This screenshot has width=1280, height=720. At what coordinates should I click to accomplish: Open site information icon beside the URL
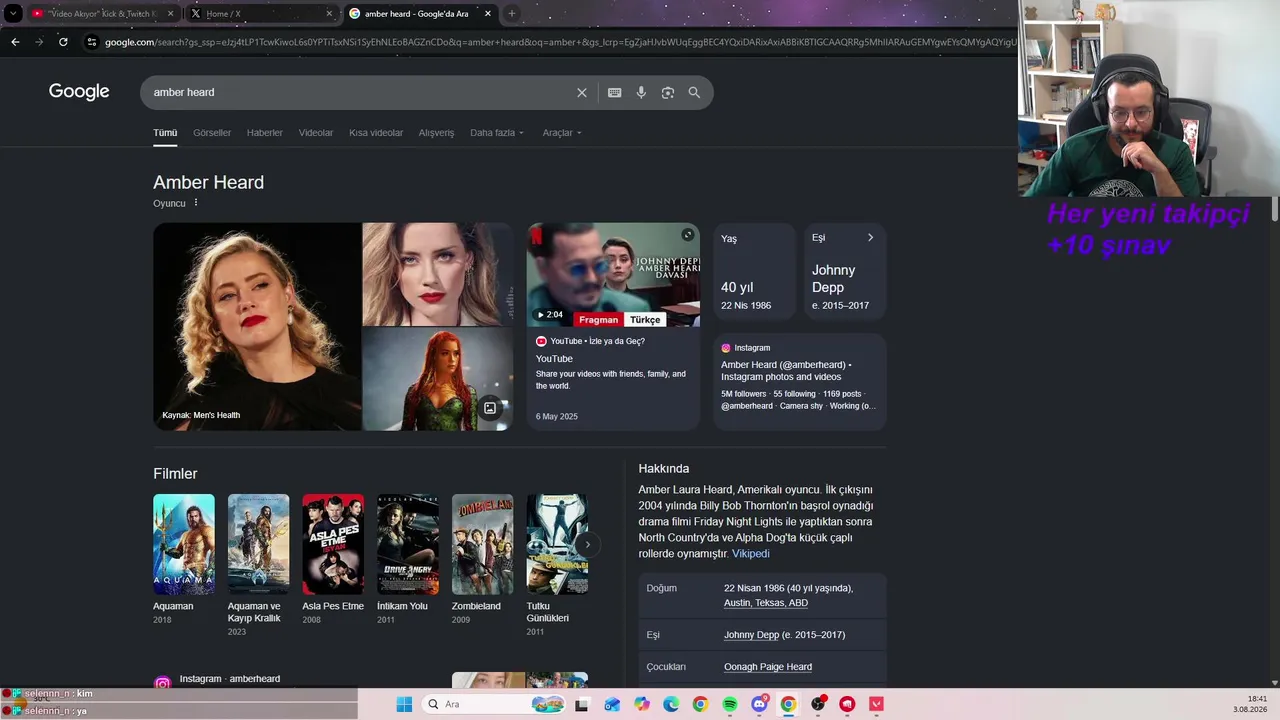pos(92,42)
